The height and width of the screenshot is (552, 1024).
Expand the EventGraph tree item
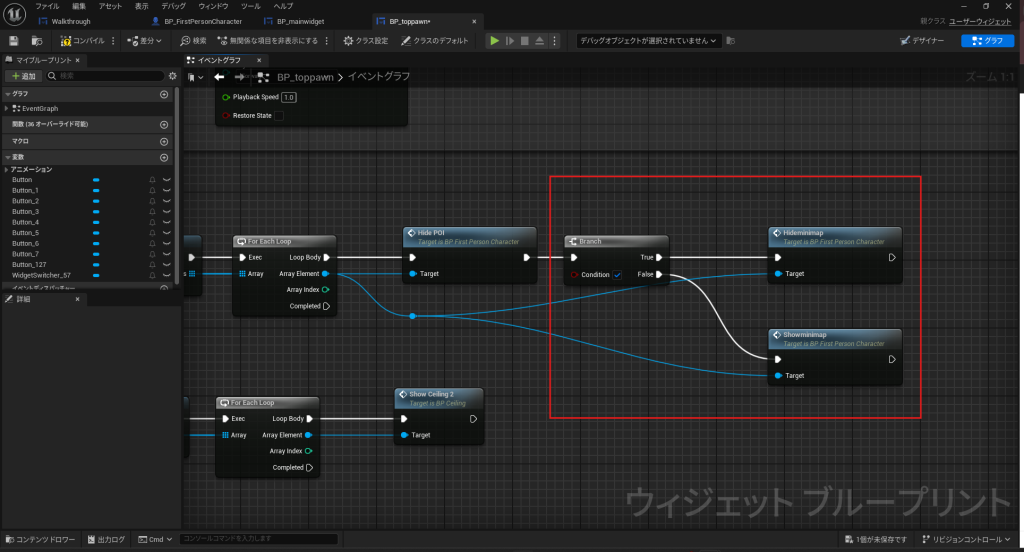coord(7,108)
